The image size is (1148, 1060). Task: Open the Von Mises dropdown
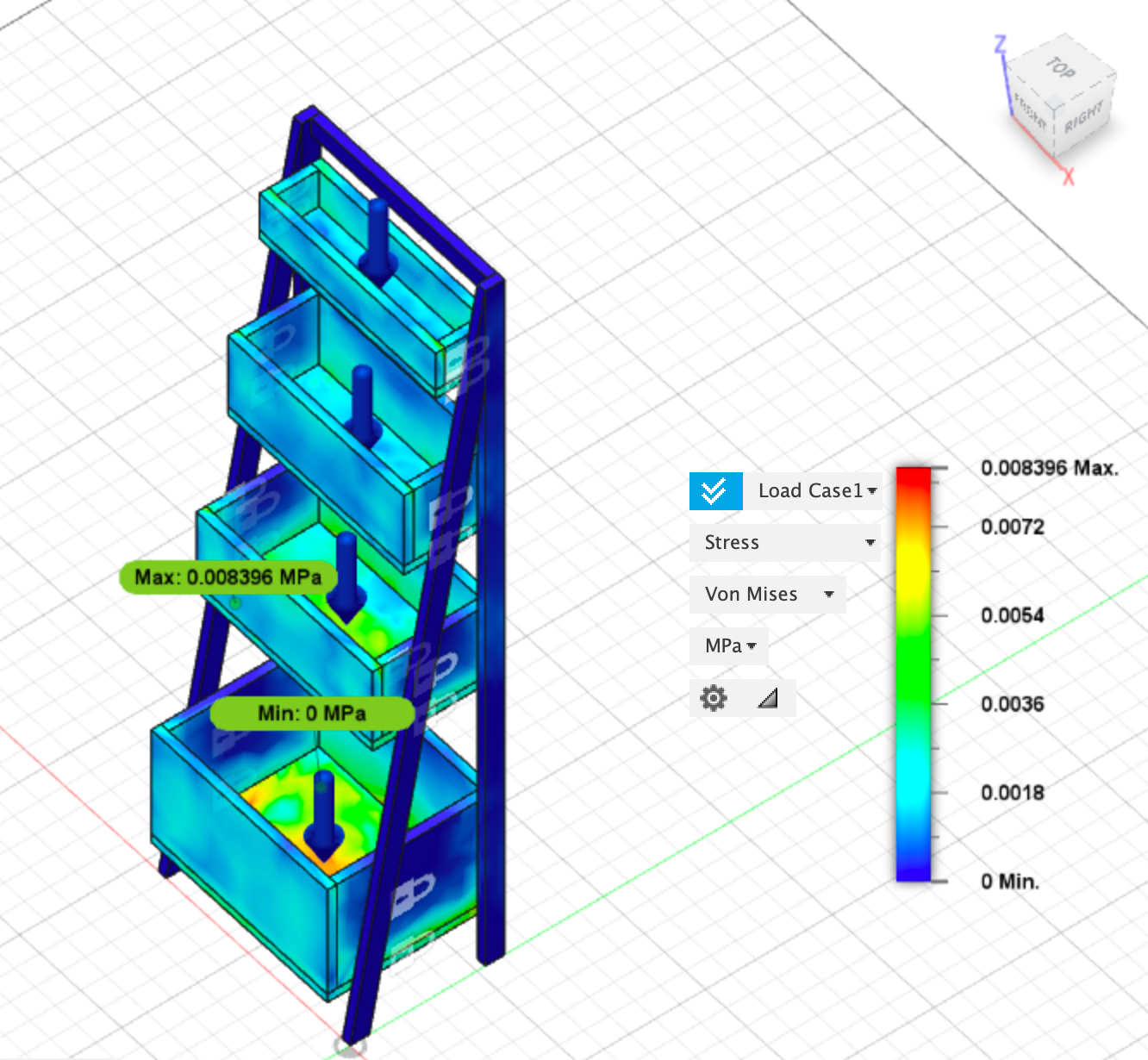pyautogui.click(x=768, y=595)
